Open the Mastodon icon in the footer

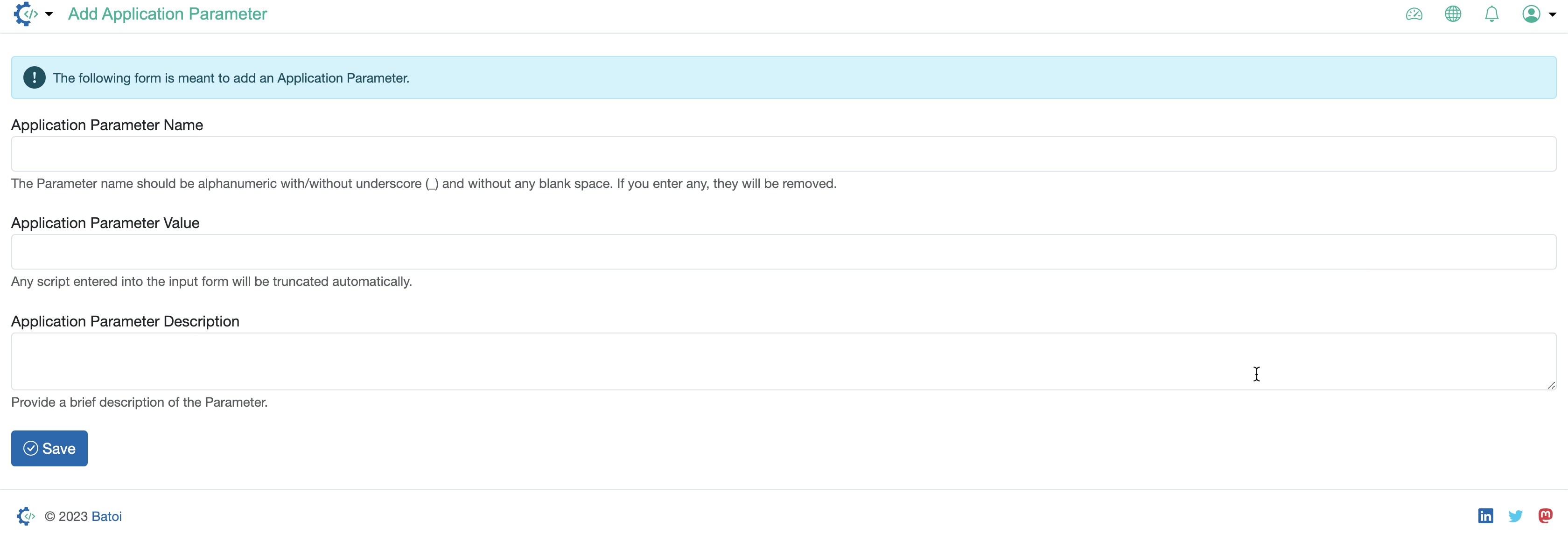(1545, 516)
